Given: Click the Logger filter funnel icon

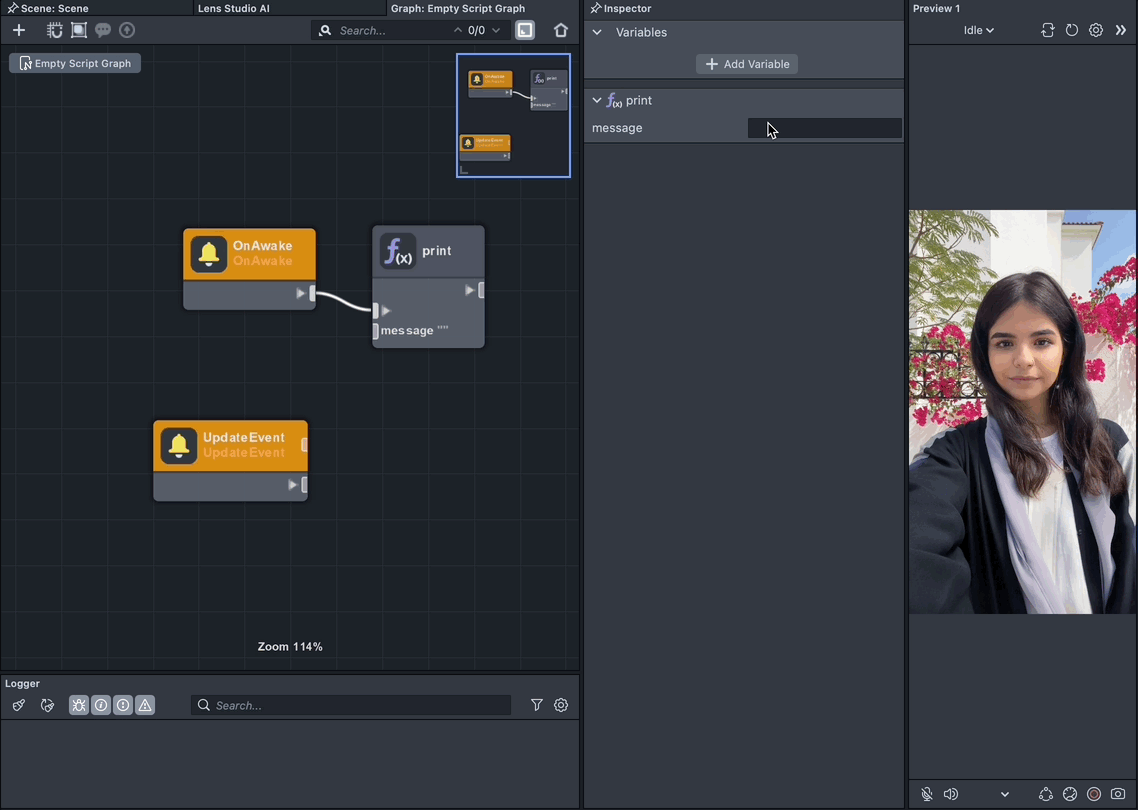Looking at the screenshot, I should point(537,705).
